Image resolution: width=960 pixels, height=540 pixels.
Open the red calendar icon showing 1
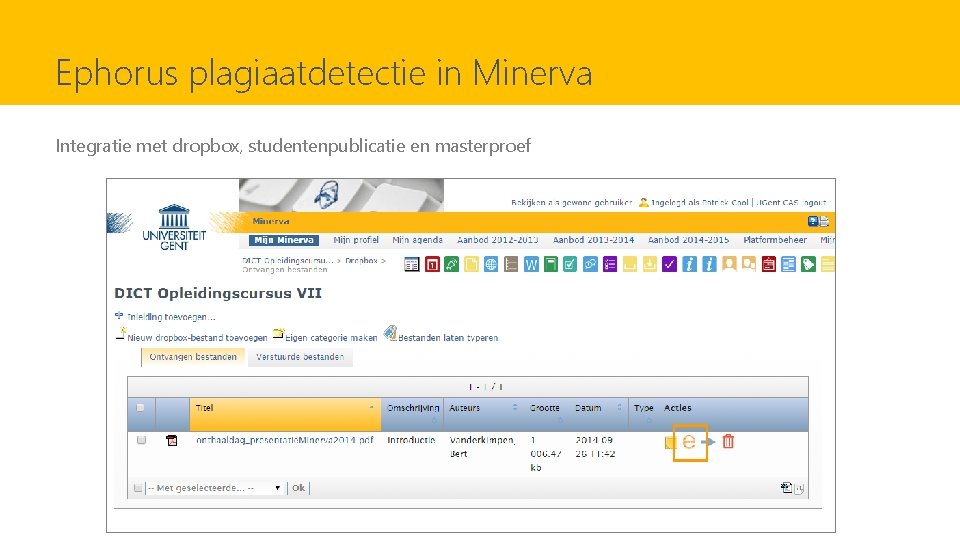(432, 264)
